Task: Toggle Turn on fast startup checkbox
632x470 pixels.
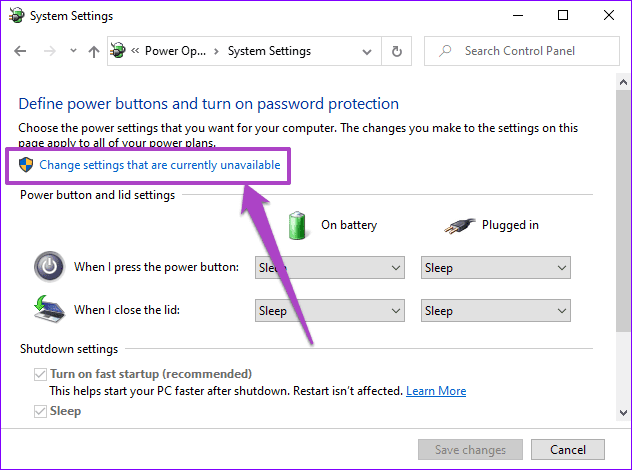Action: [x=40, y=374]
